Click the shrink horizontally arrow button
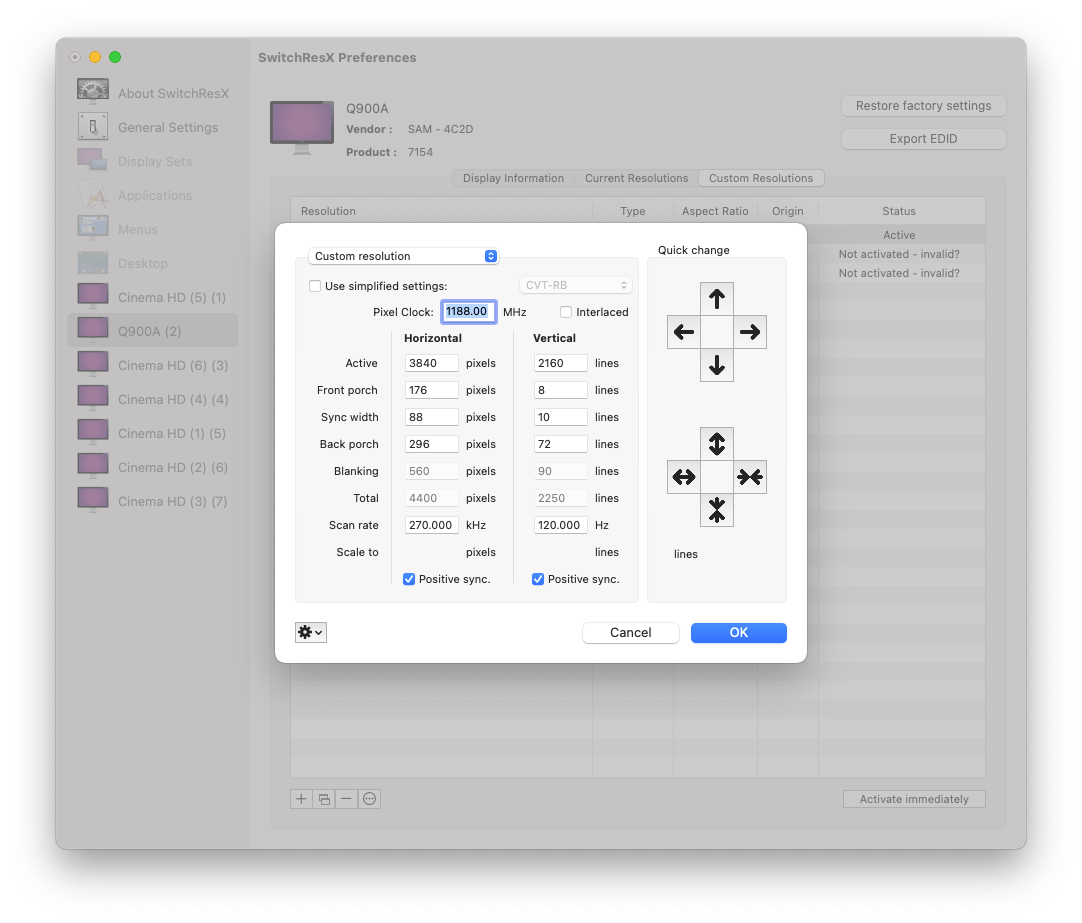The height and width of the screenshot is (923, 1082). pos(749,477)
